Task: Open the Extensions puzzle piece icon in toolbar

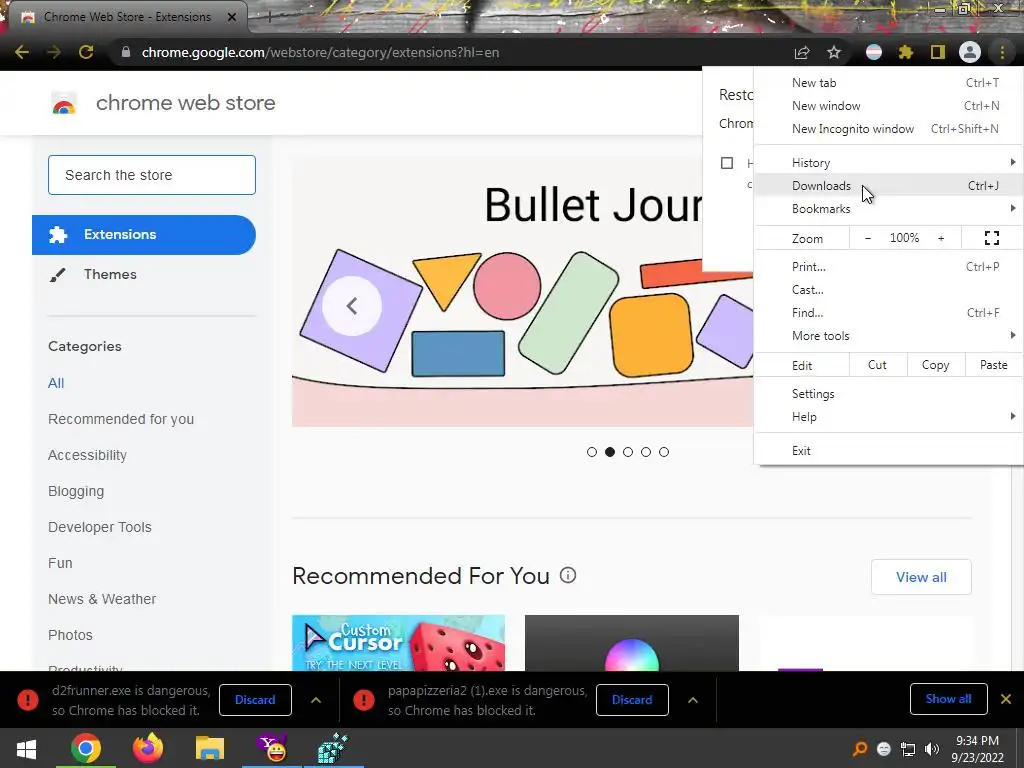Action: 905,52
